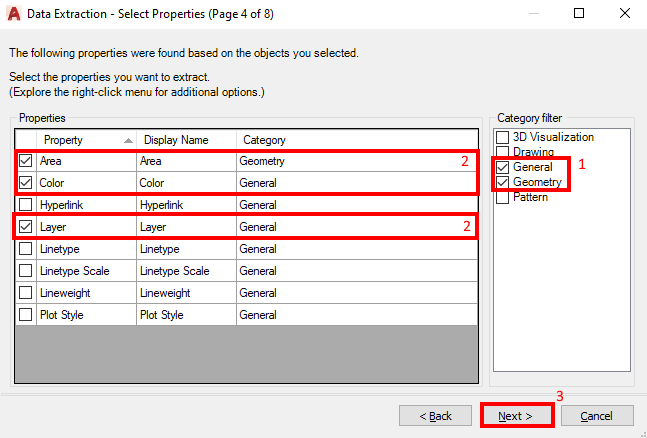Select the Linetype display name cell
Viewport: 647px width, 438px height.
click(186, 249)
